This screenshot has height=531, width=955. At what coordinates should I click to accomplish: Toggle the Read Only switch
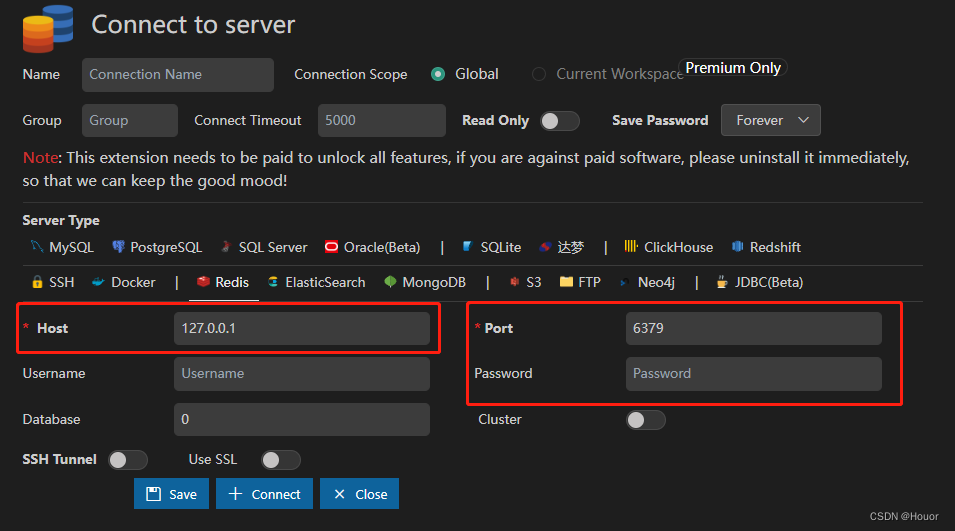[560, 121]
